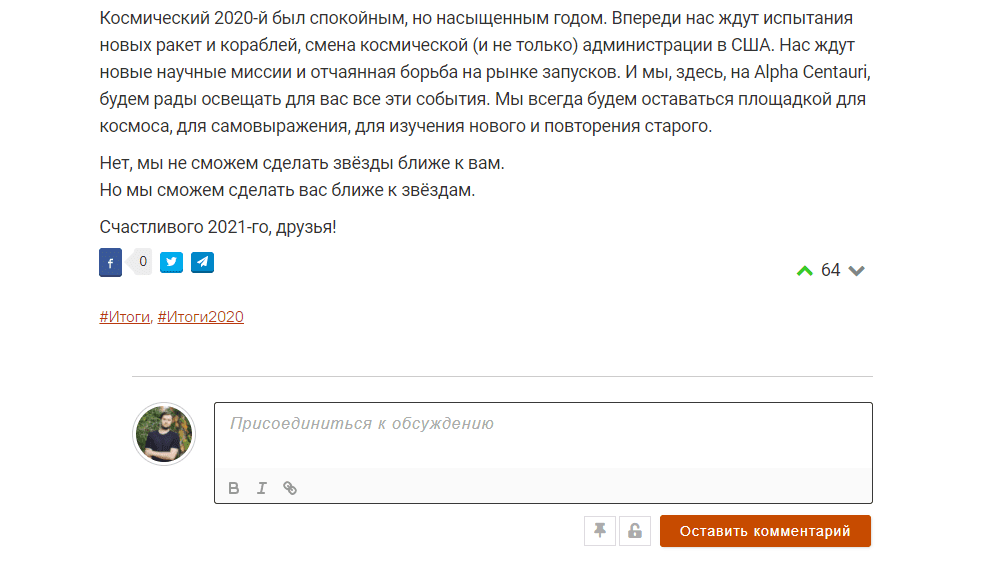Share the post on Twitter
The height and width of the screenshot is (569, 1003).
click(x=172, y=262)
